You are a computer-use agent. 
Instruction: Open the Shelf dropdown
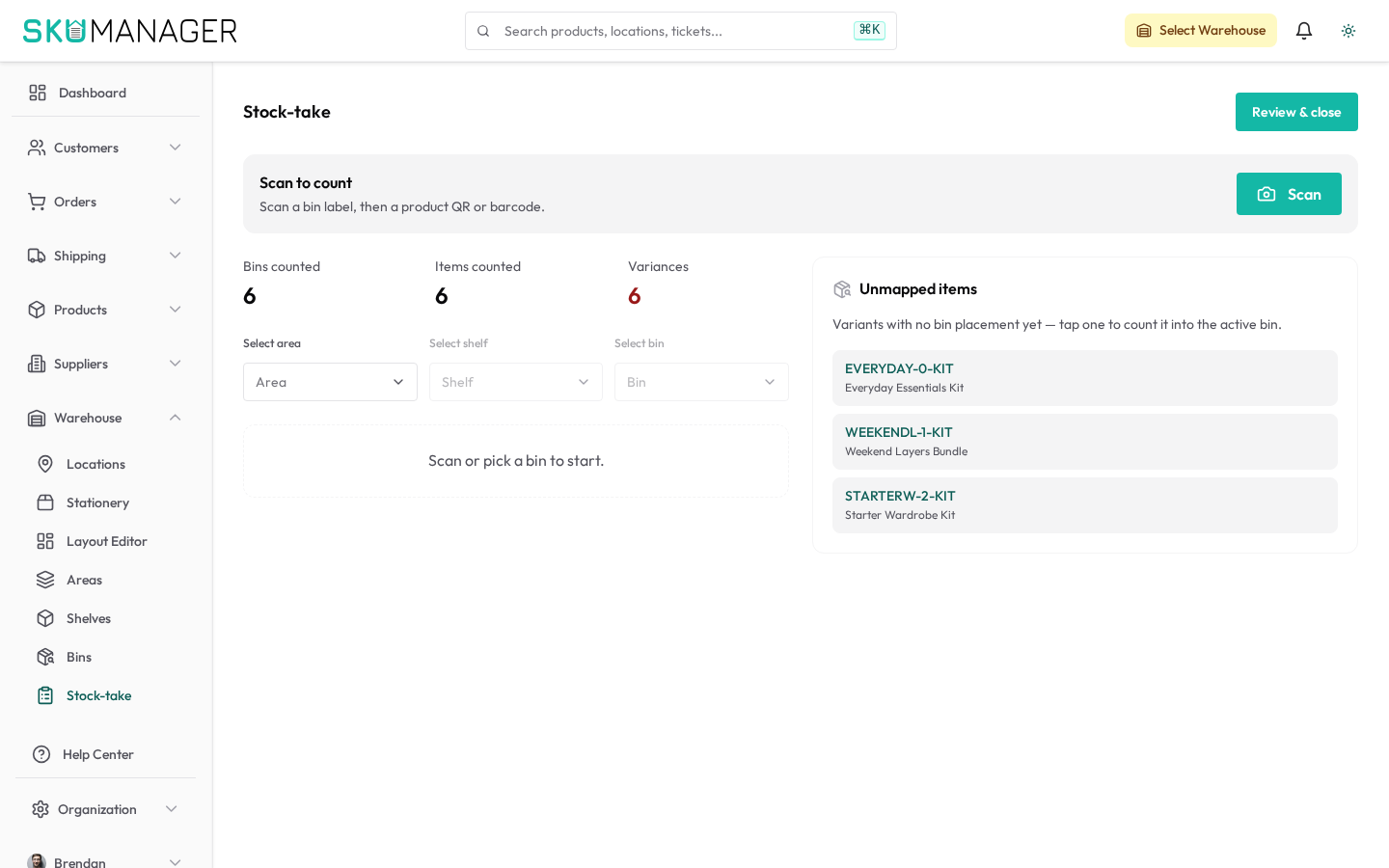point(516,382)
